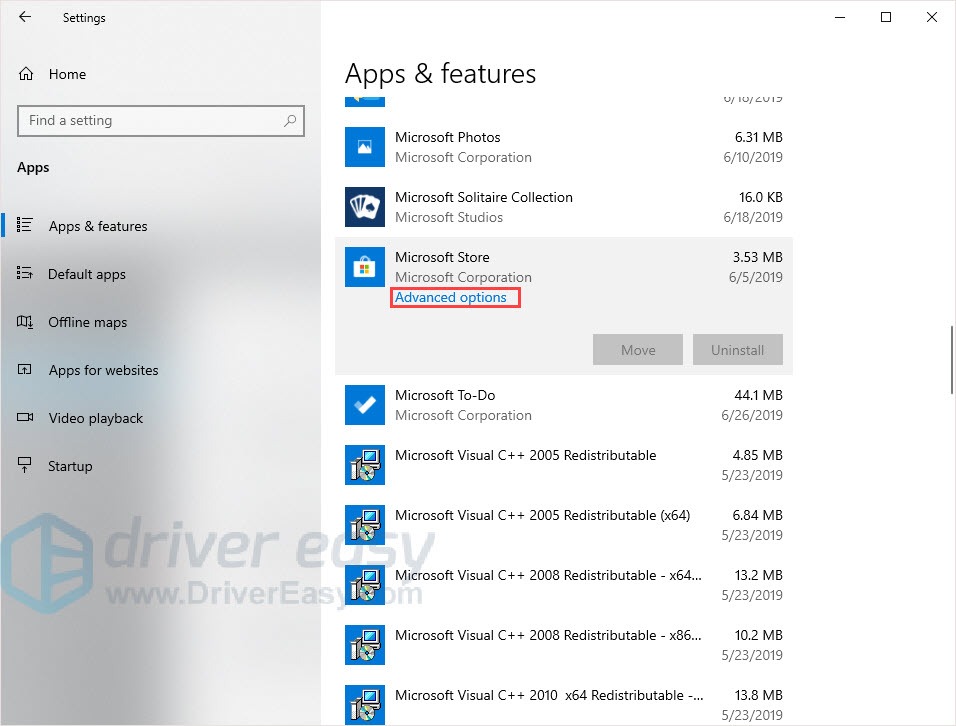Open the Home settings page
Image resolution: width=956 pixels, height=726 pixels.
(67, 74)
